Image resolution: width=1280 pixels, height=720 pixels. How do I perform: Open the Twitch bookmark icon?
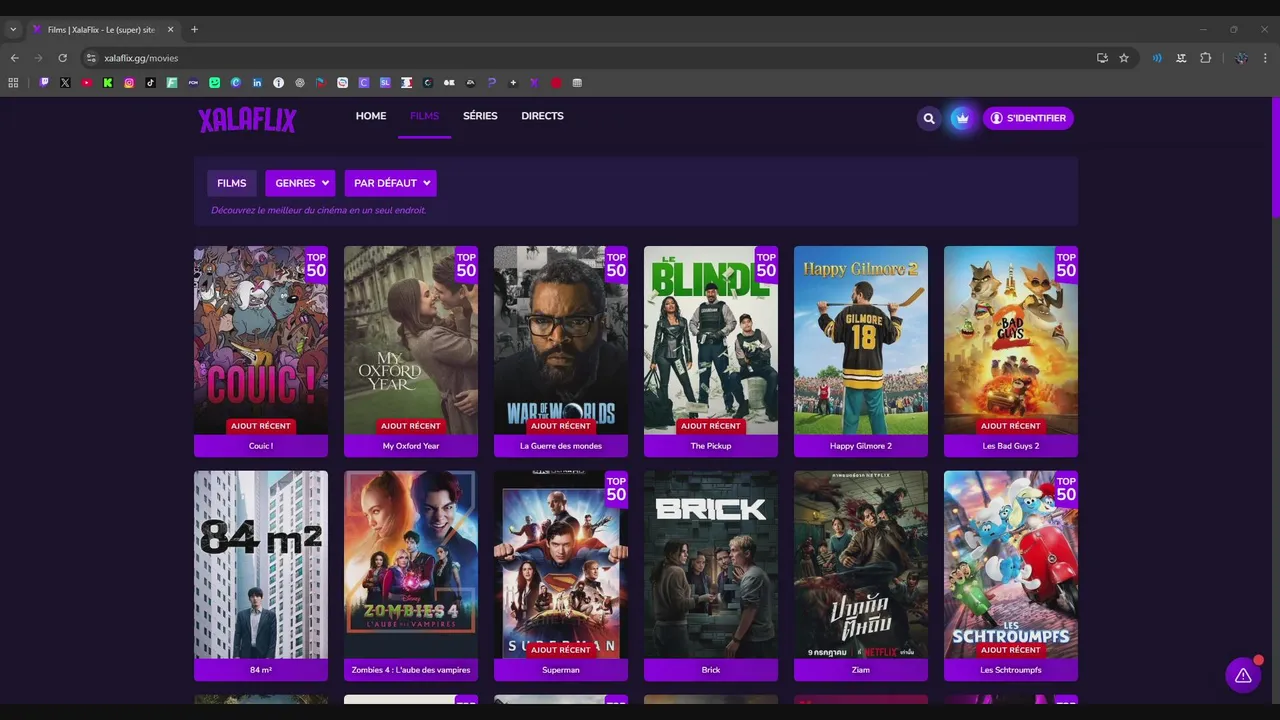pos(44,83)
